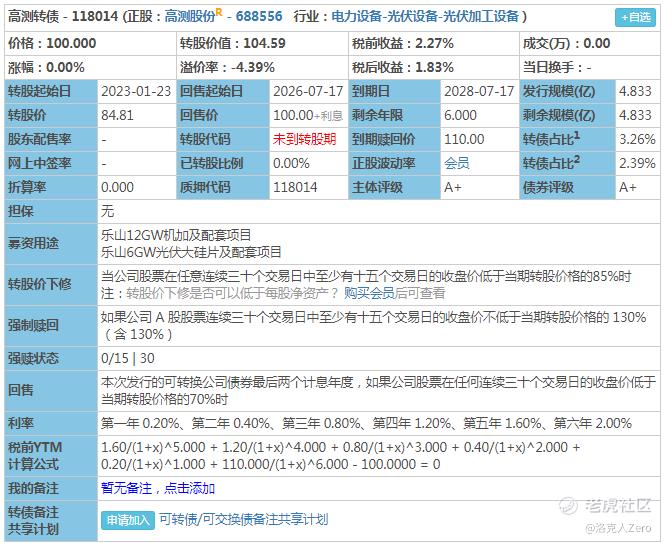
Task: Select the 价格：100.000 value
Action: [52, 43]
